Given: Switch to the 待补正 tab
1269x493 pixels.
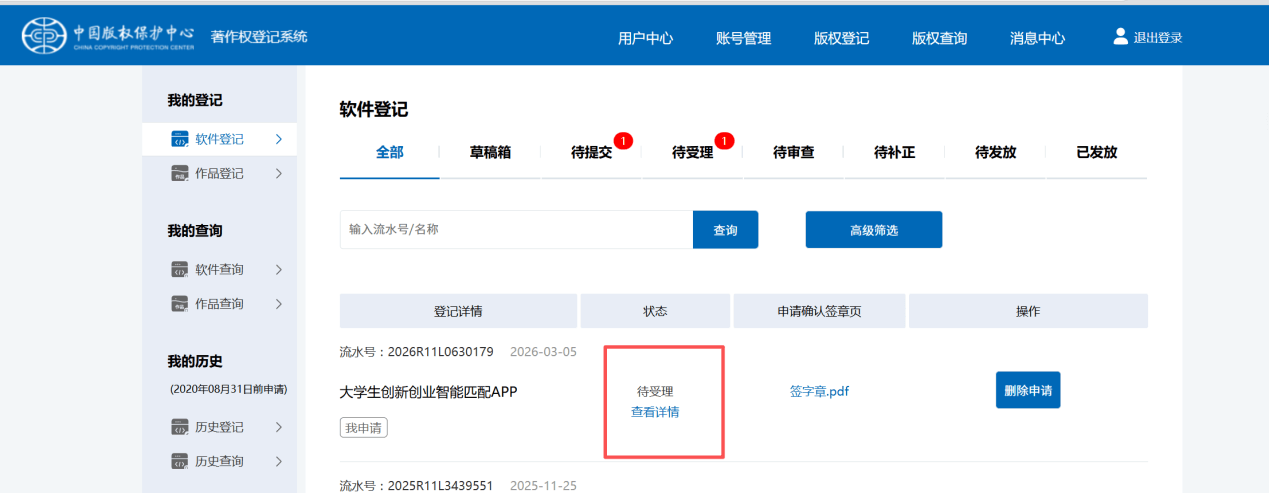Looking at the screenshot, I should pyautogui.click(x=894, y=153).
